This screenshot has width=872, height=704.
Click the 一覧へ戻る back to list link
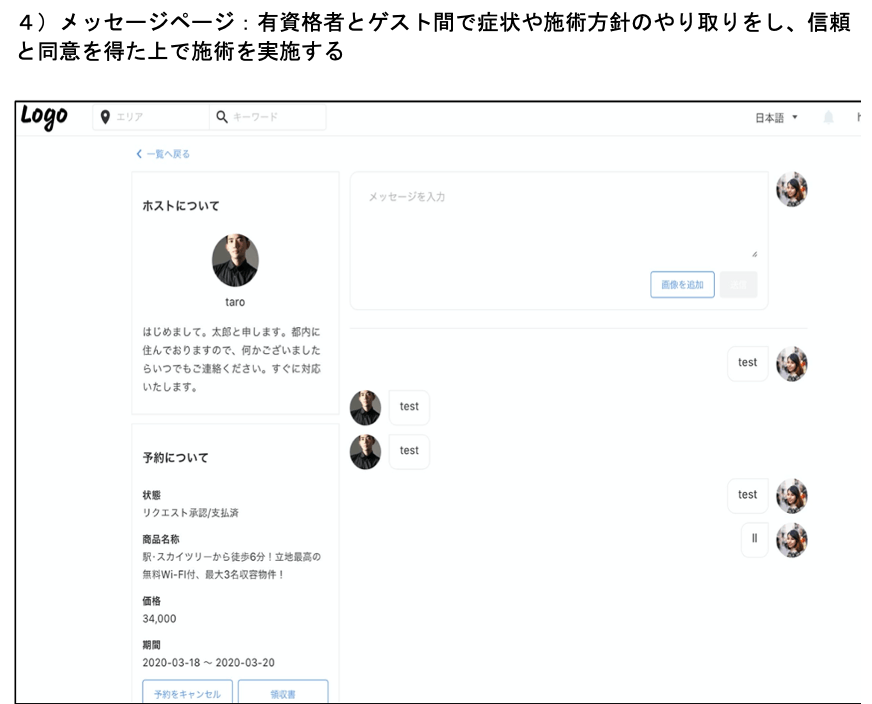click(168, 154)
